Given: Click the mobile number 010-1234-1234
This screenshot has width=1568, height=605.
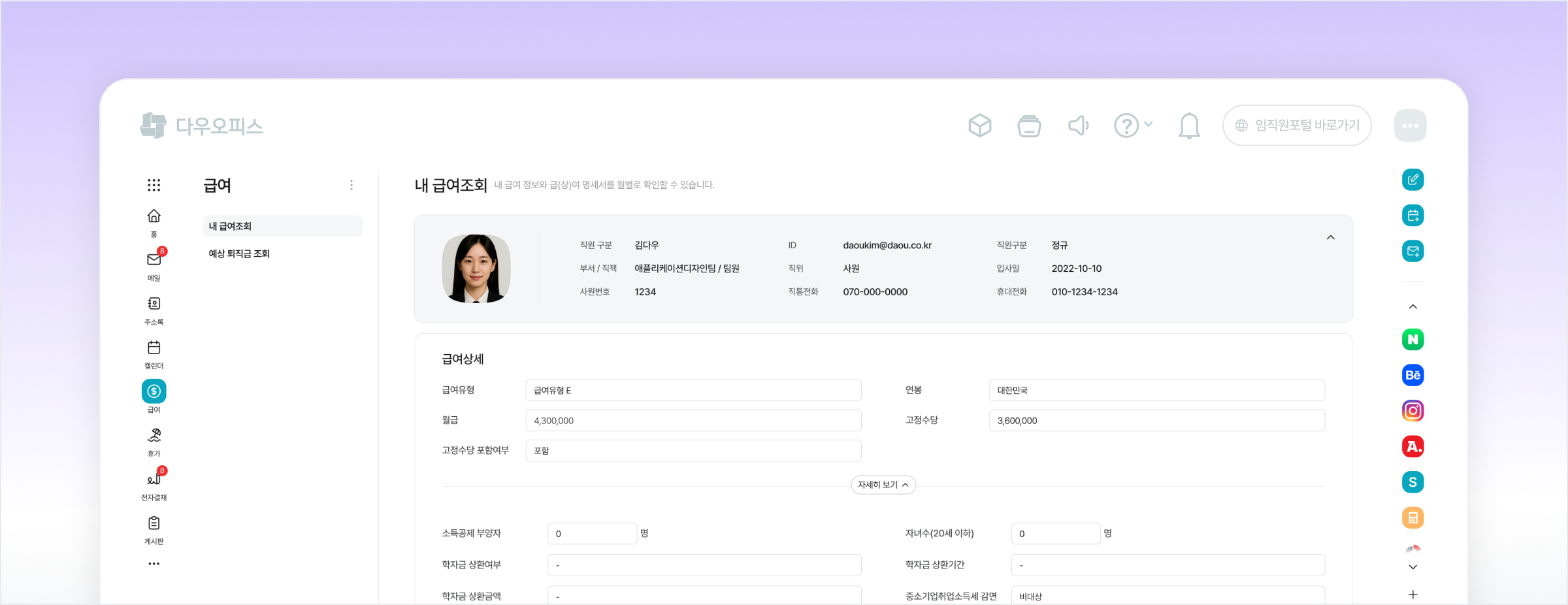Looking at the screenshot, I should pos(1085,292).
